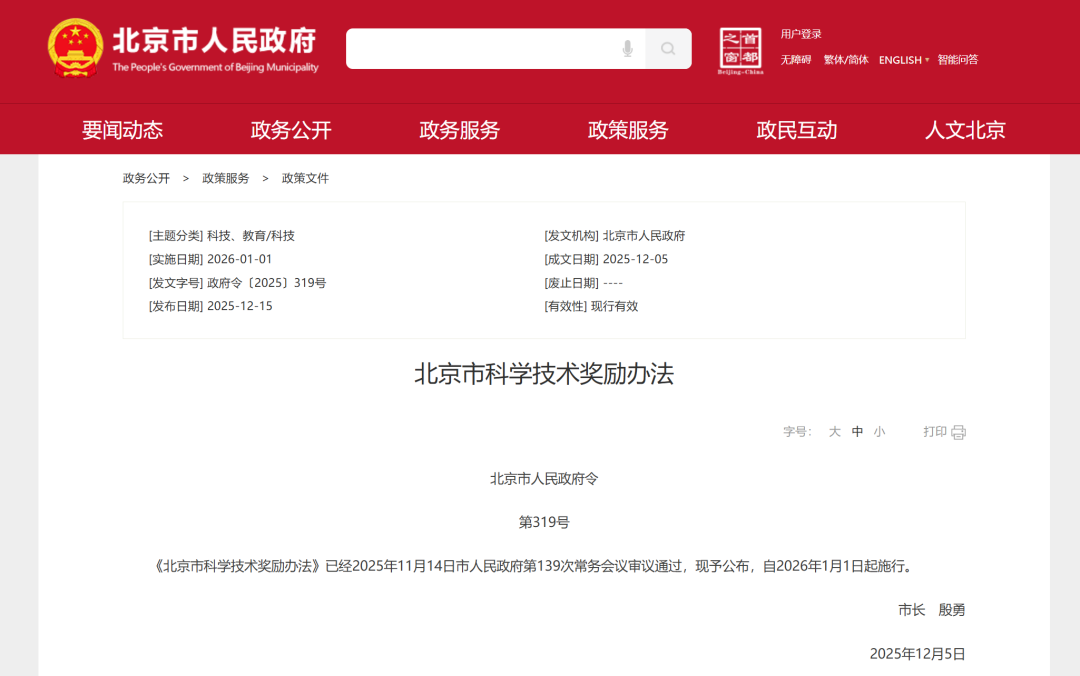Screen dimensions: 1080x676
Task: Set font size to medium (中)
Action: coord(857,432)
